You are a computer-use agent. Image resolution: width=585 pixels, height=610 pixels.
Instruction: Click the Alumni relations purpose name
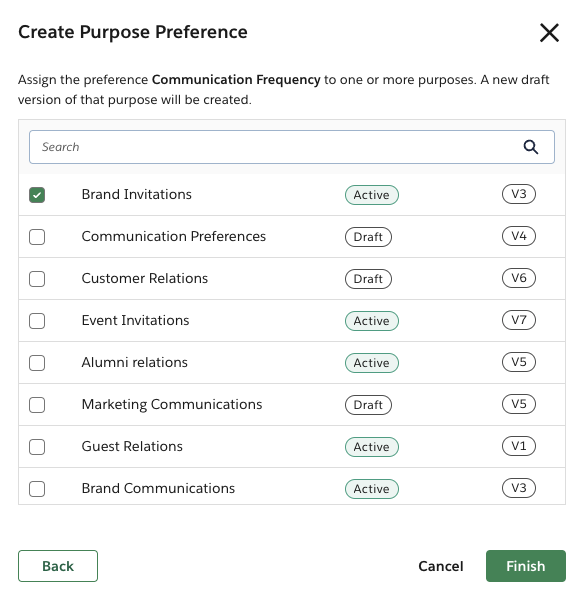(135, 362)
